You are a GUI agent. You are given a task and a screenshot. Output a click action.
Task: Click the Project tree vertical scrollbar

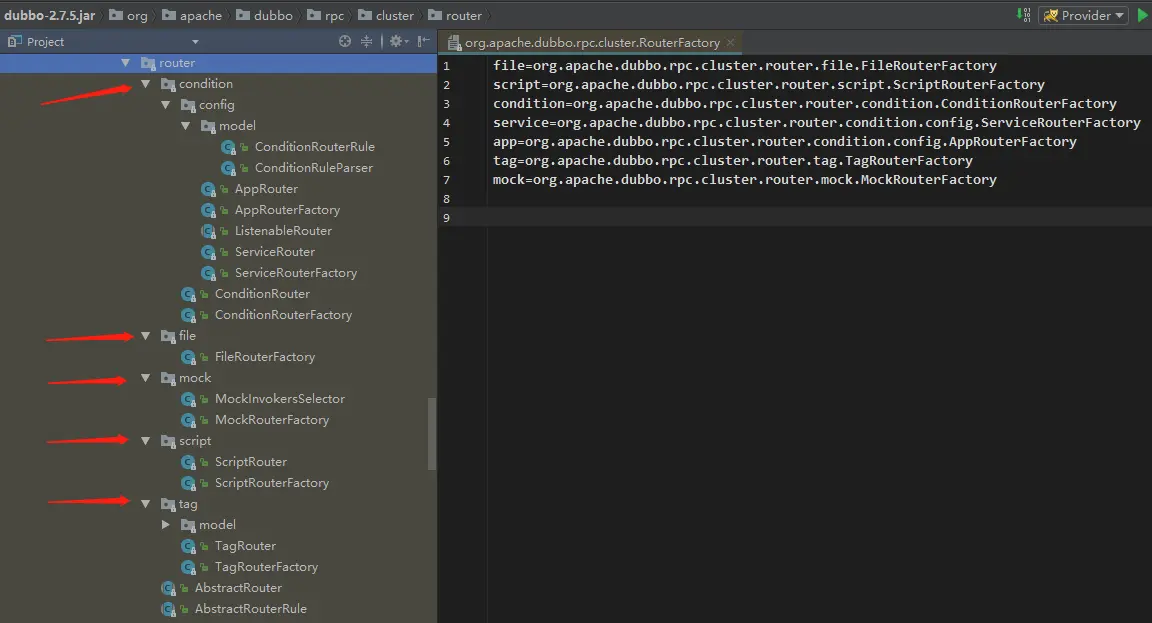tap(432, 433)
